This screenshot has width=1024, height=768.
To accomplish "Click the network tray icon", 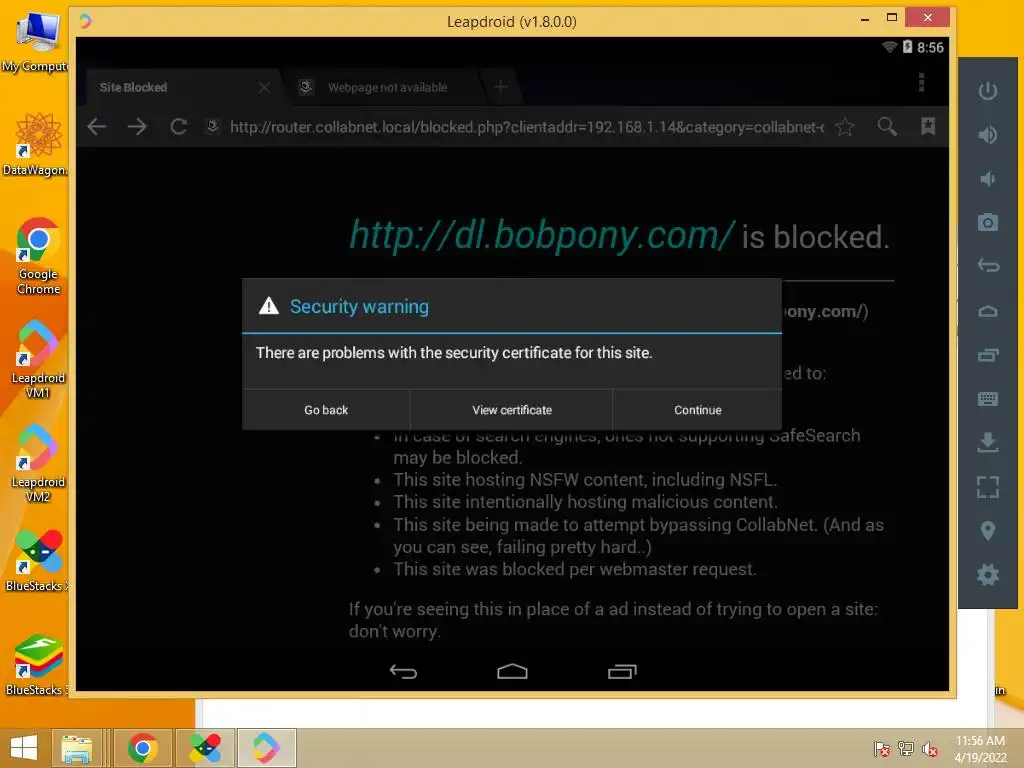I will [x=906, y=749].
